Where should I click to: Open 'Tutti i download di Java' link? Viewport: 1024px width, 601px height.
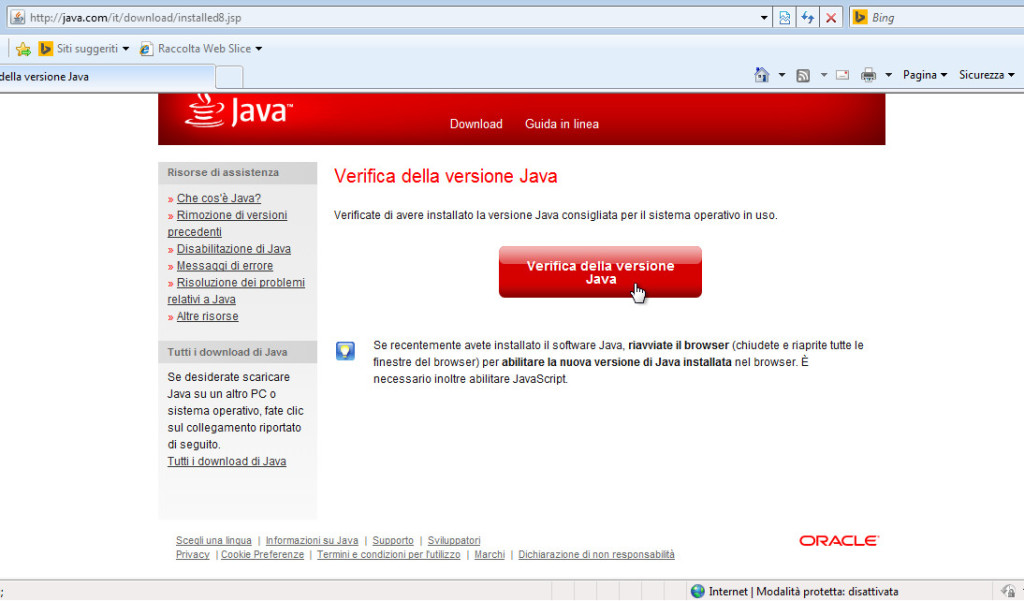coord(227,461)
